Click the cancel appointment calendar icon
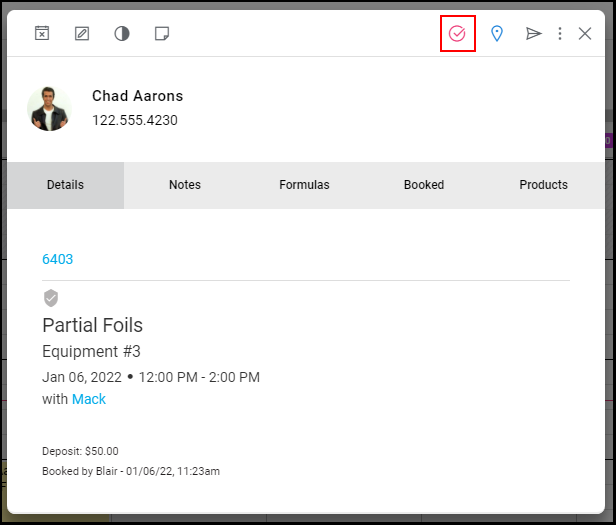This screenshot has width=616, height=525. [42, 33]
